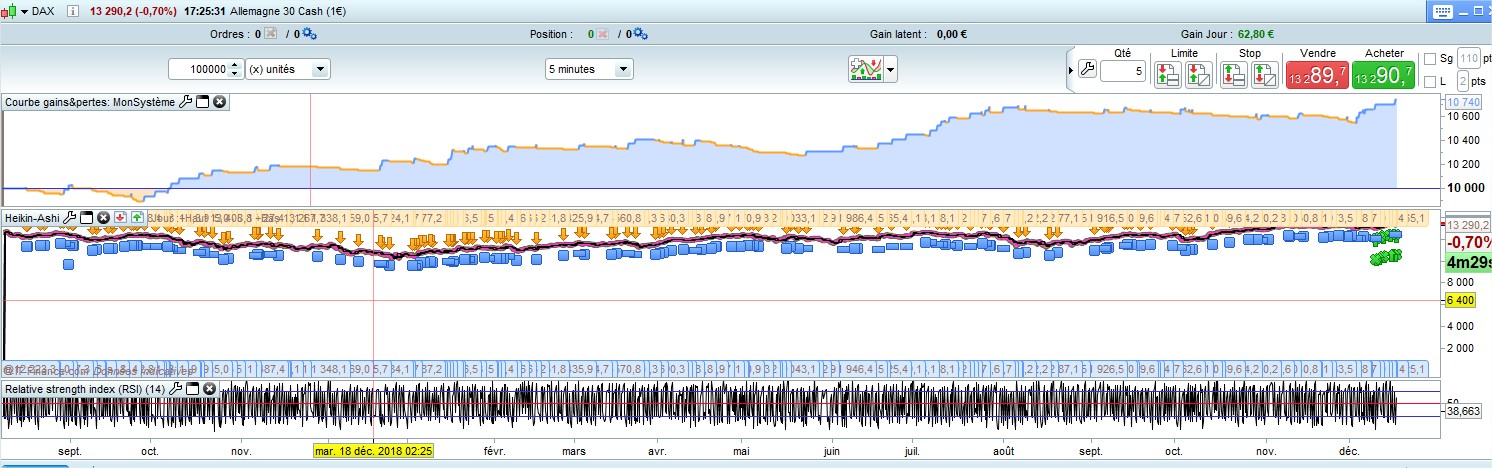1492x468 pixels.
Task: Enable the L checkbox
Action: [1429, 81]
